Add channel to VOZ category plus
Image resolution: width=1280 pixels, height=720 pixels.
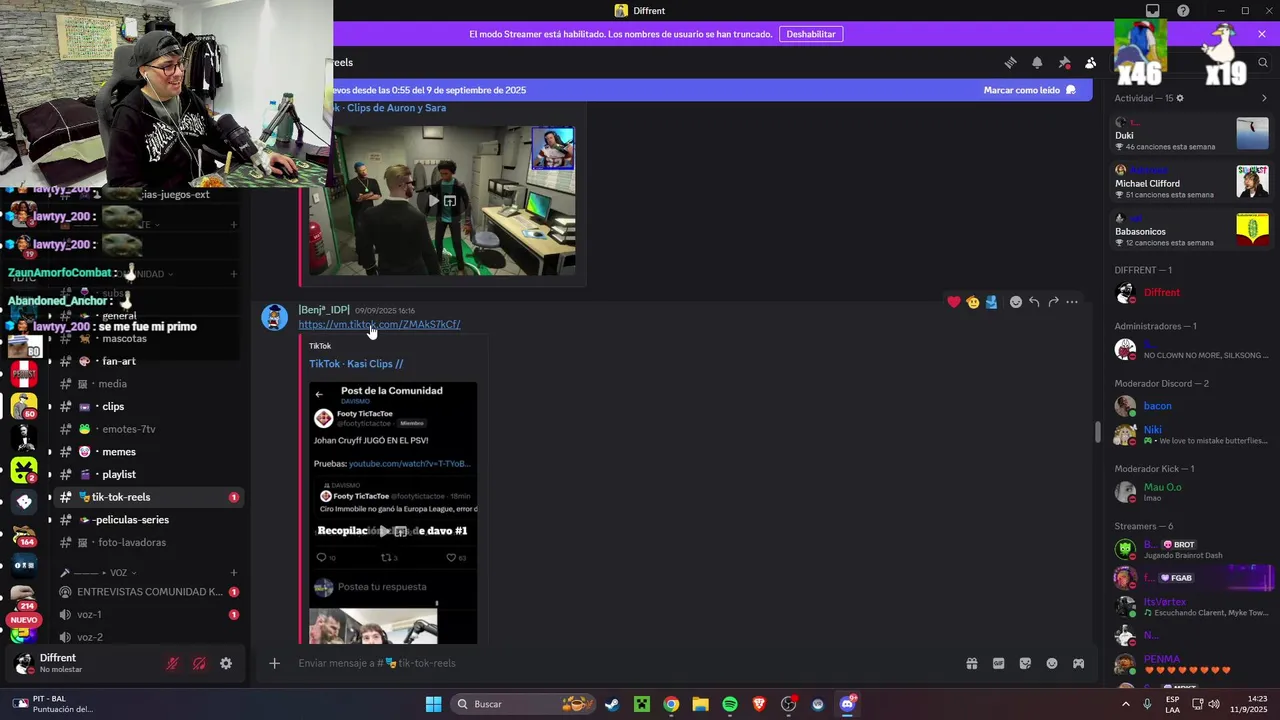(x=234, y=573)
